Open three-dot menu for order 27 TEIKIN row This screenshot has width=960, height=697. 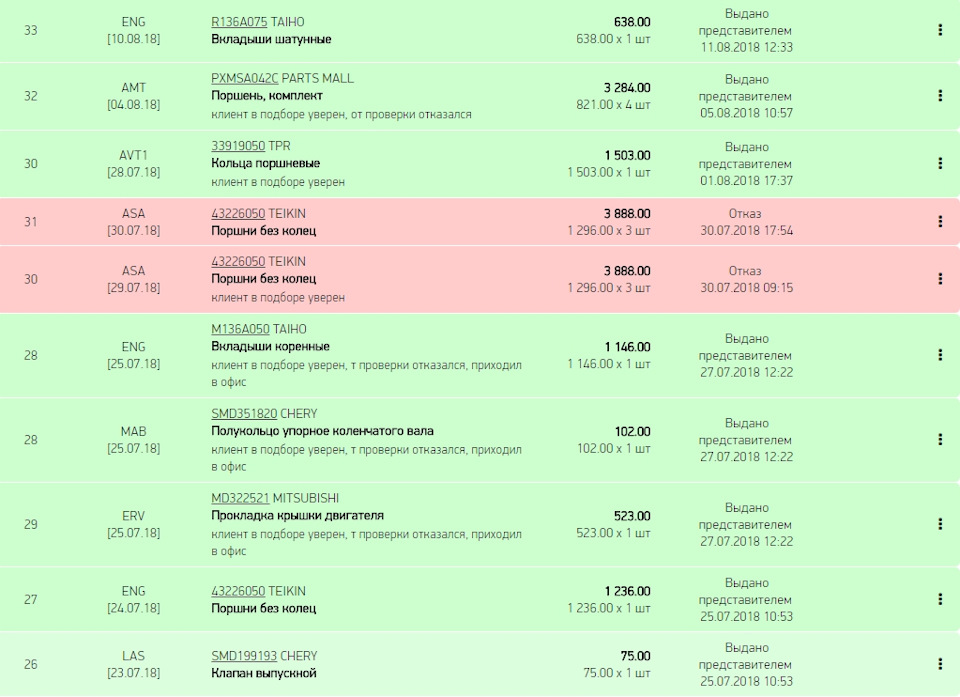pyautogui.click(x=940, y=599)
